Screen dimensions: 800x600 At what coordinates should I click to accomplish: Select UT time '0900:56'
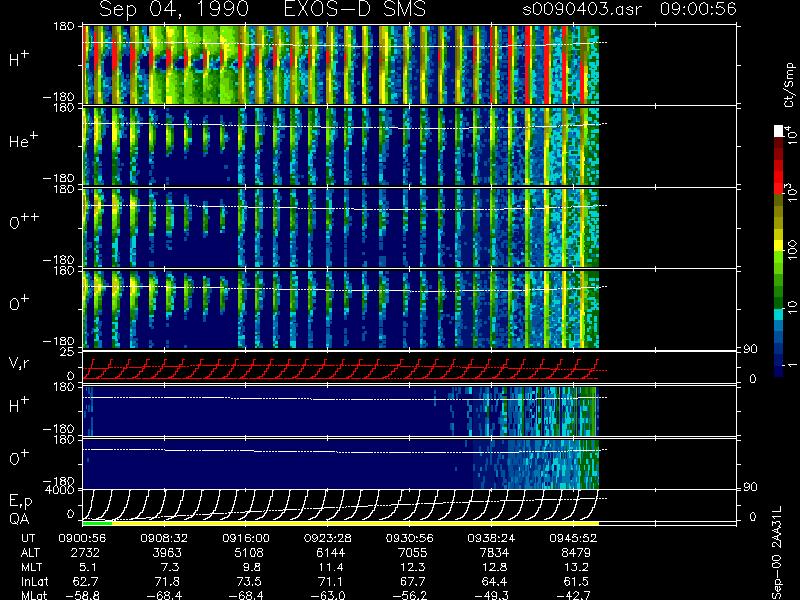tap(82, 538)
